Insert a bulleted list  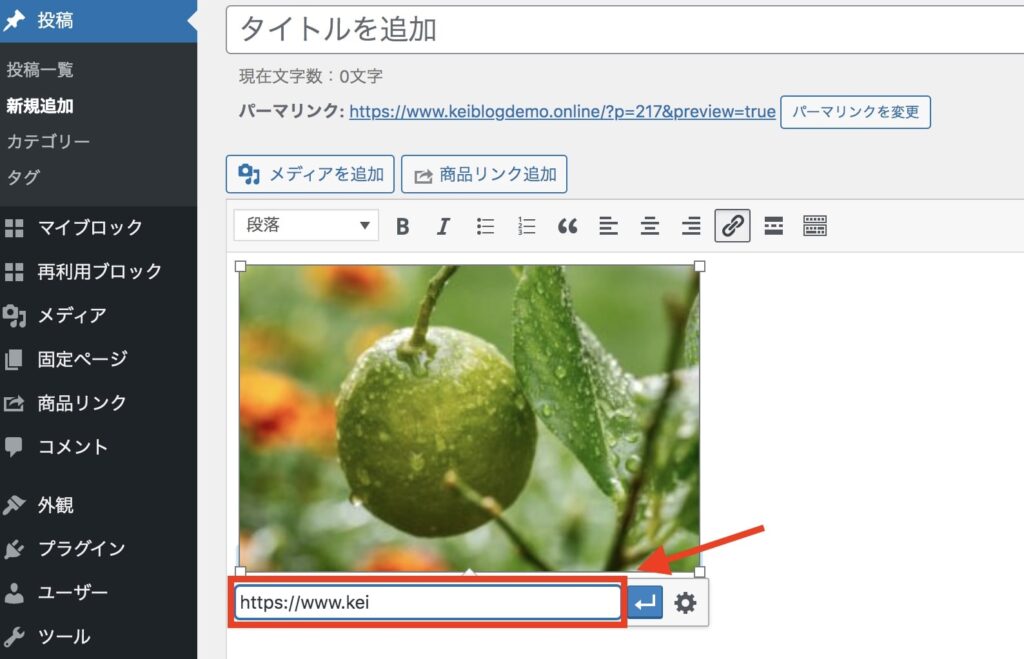485,226
